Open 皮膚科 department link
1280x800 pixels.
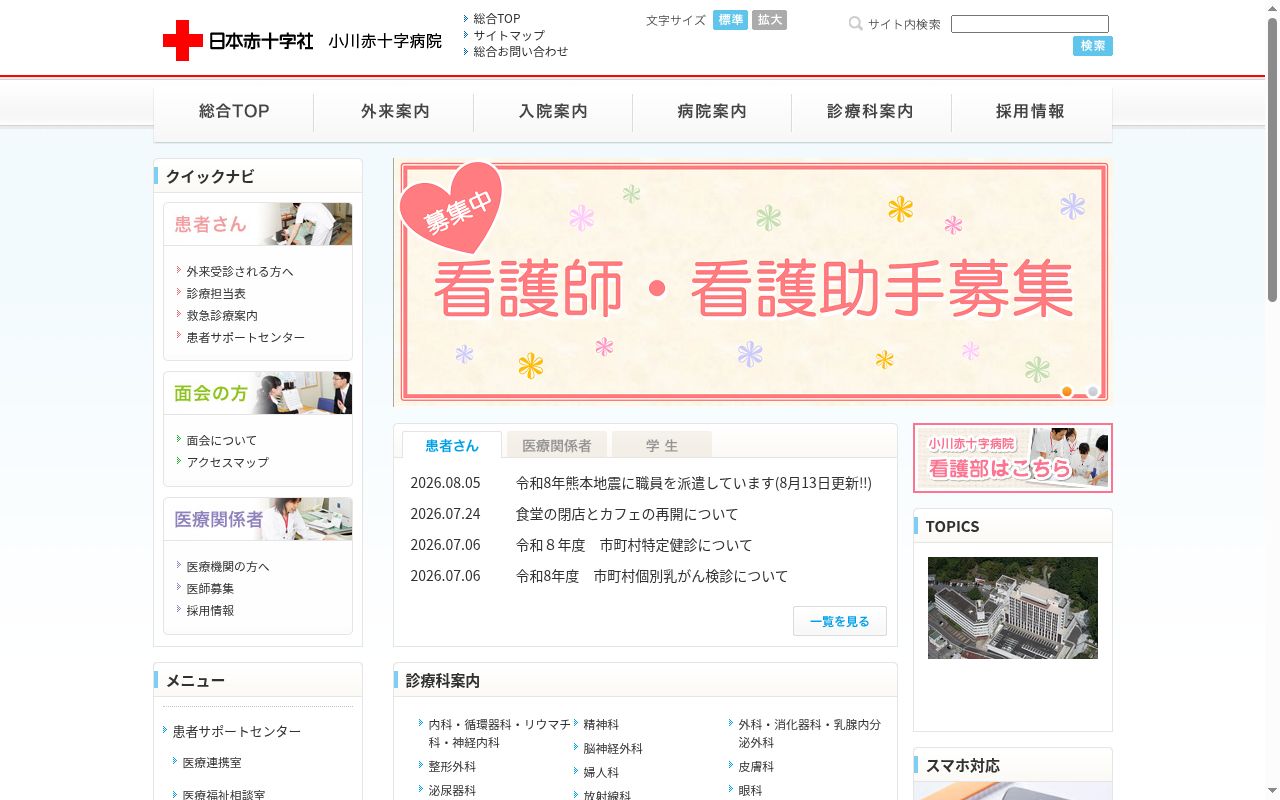[756, 766]
